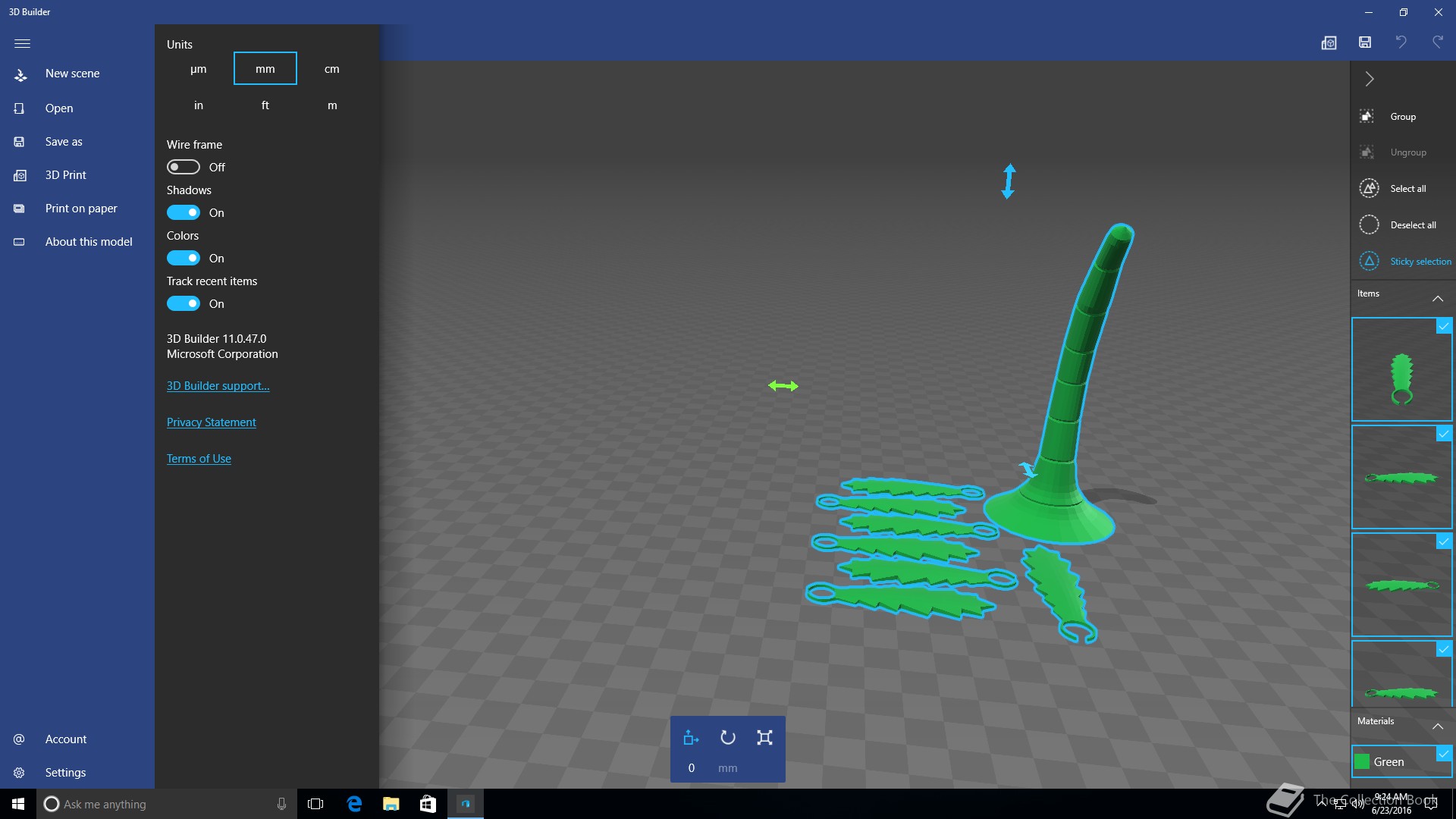Turn off Track recent items switch
Screen dimensions: 1456x819
point(183,303)
